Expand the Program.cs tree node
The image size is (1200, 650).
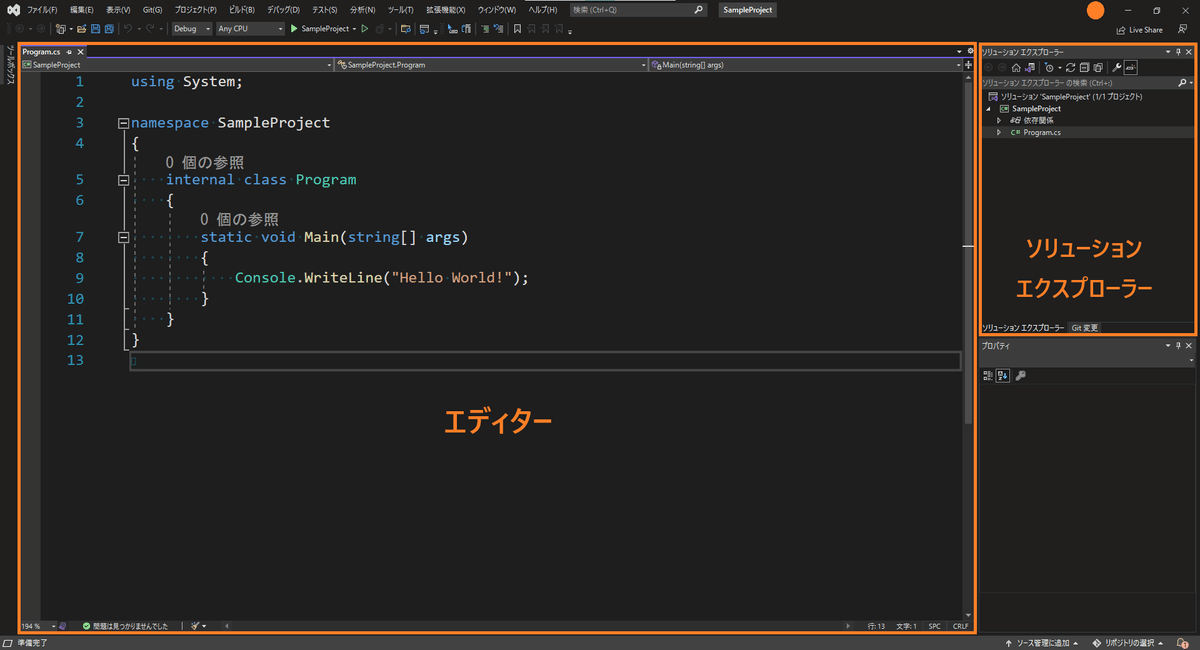tap(998, 132)
